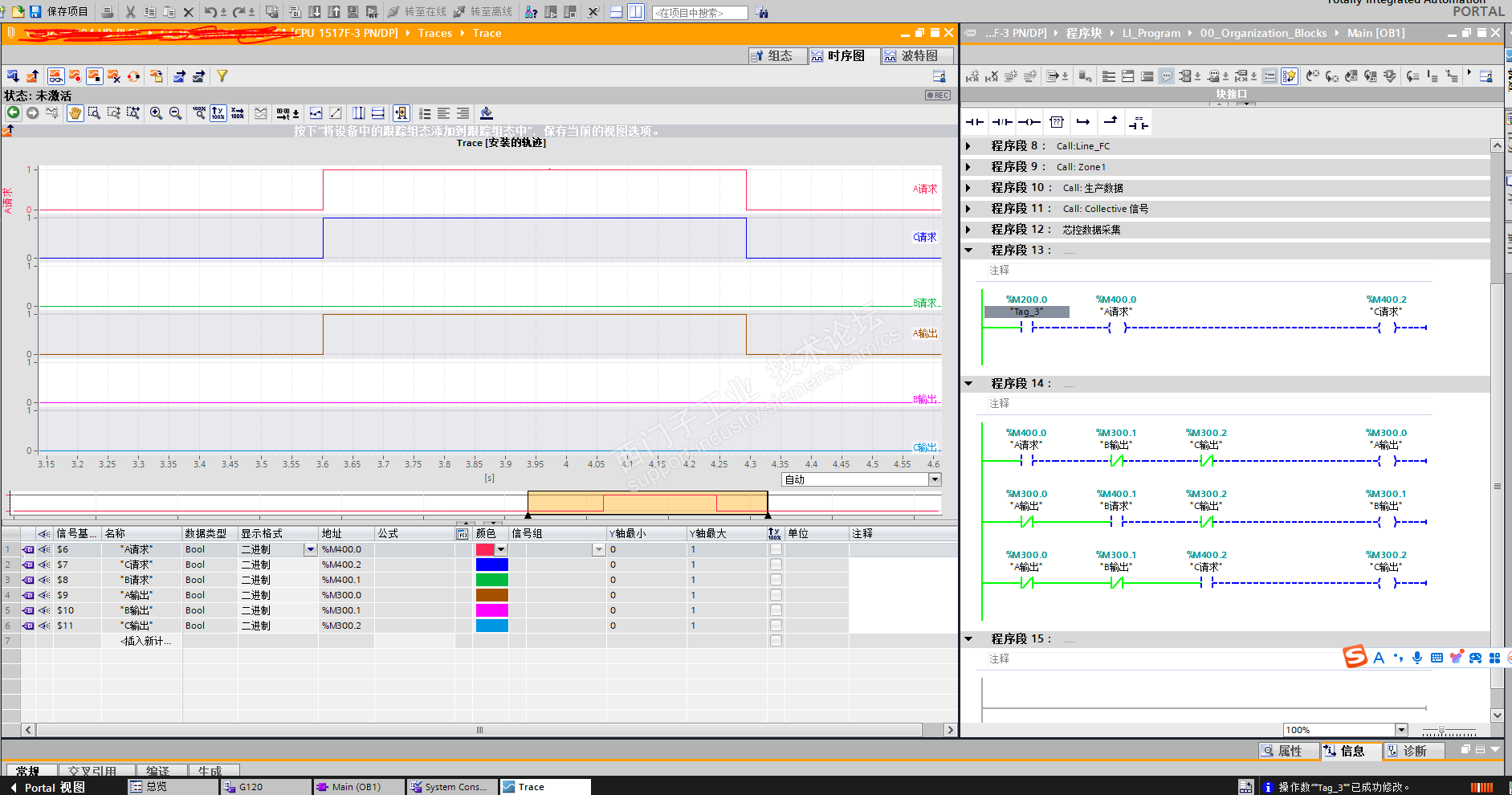The height and width of the screenshot is (795, 1512).
Task: Click the zoom out magnifier on trace toolbar
Action: 175,113
